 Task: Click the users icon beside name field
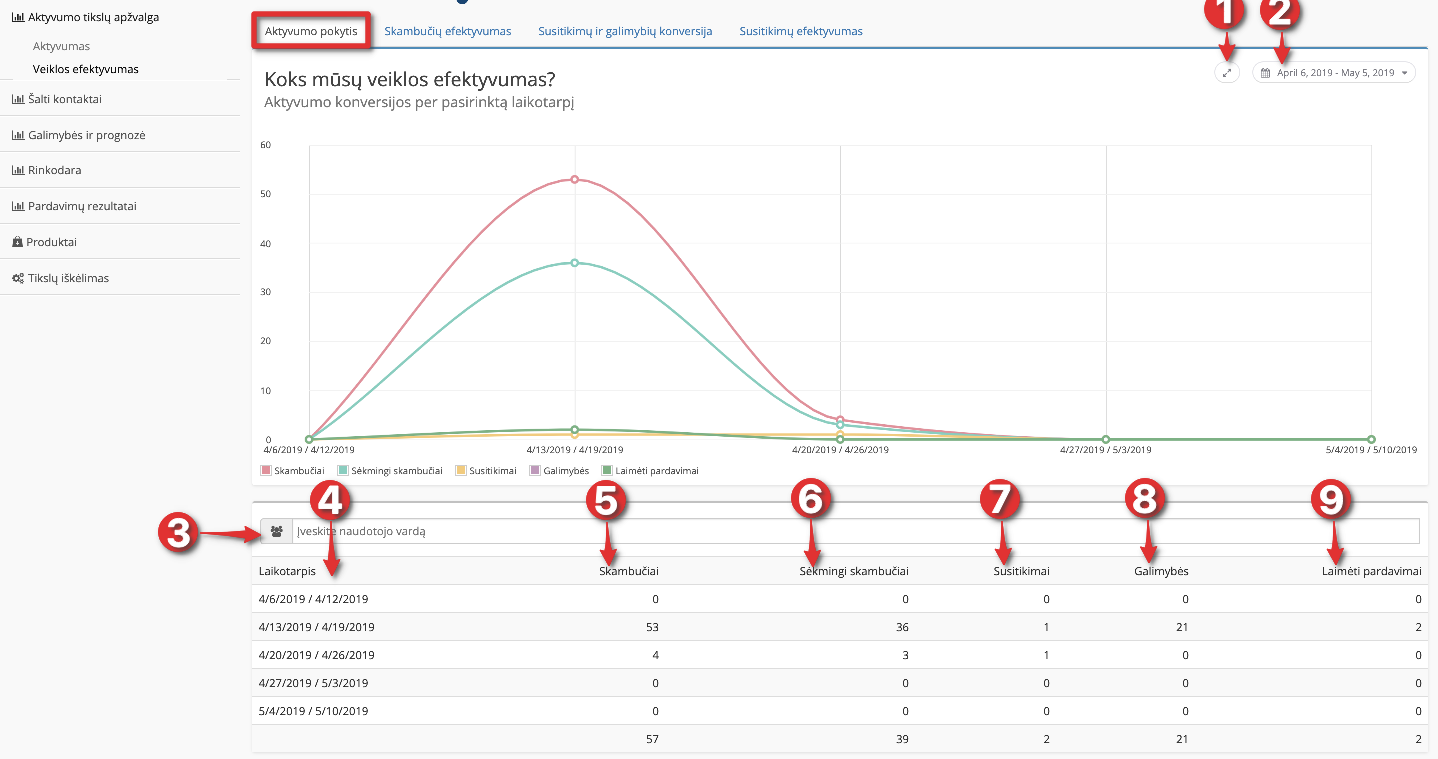click(276, 532)
